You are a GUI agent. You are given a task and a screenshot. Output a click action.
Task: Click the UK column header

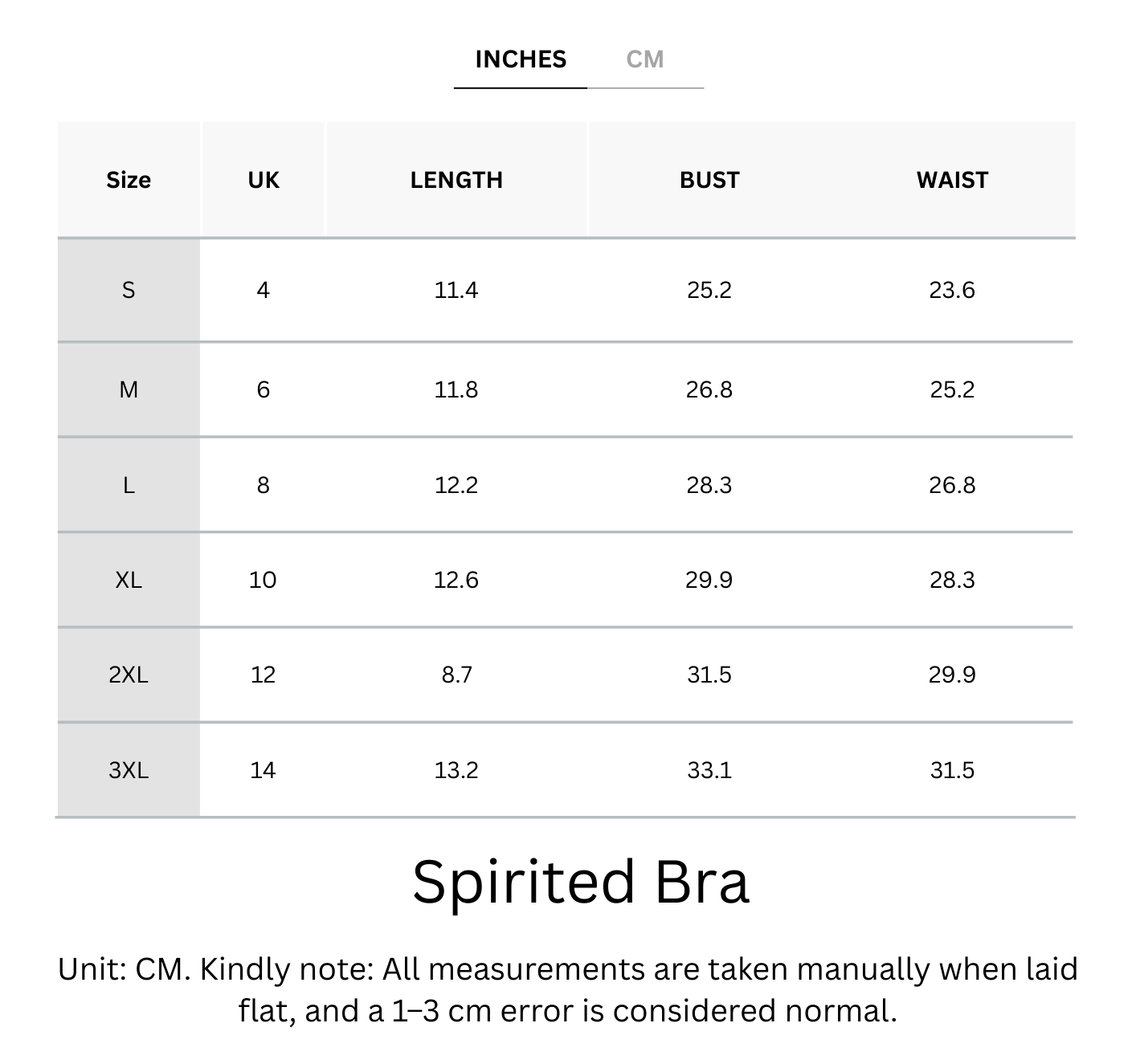point(264,180)
